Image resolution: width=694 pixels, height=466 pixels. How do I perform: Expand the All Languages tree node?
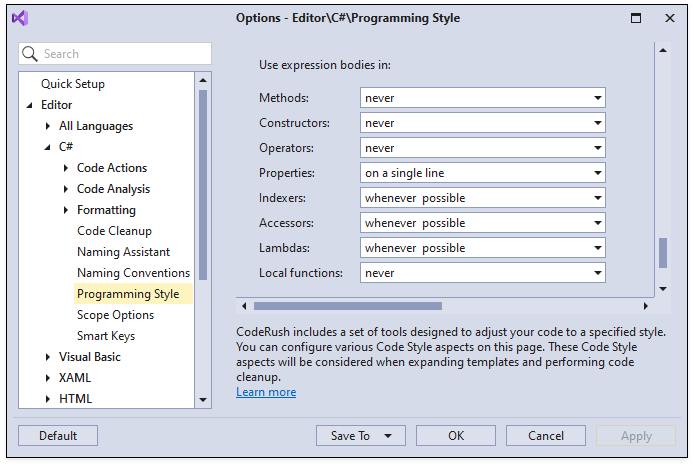(x=48, y=126)
